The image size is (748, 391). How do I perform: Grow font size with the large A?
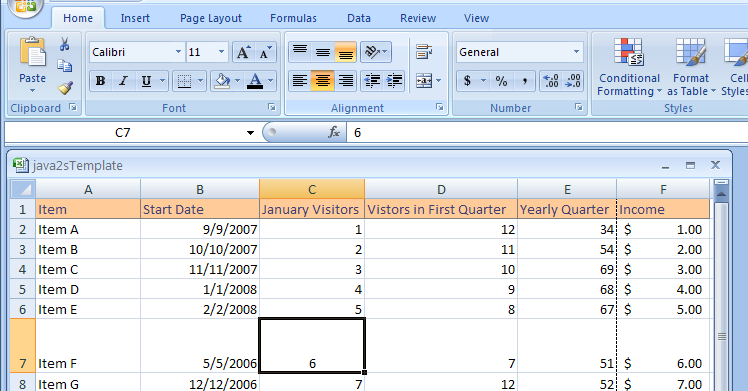(243, 52)
